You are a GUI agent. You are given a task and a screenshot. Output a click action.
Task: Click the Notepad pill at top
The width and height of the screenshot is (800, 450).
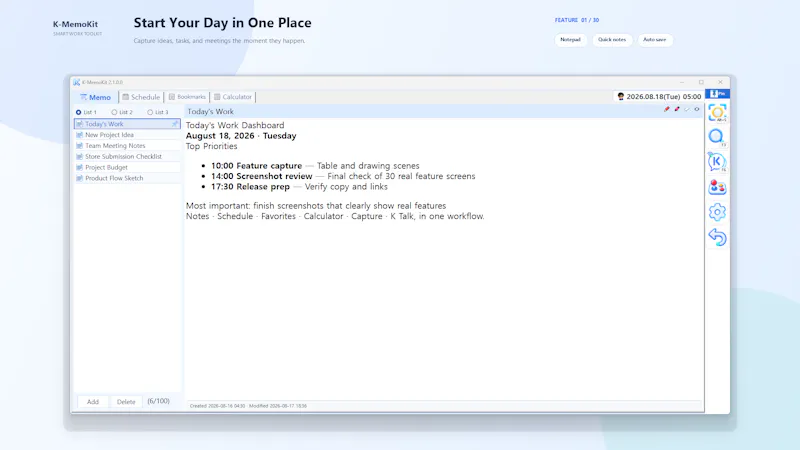570,40
